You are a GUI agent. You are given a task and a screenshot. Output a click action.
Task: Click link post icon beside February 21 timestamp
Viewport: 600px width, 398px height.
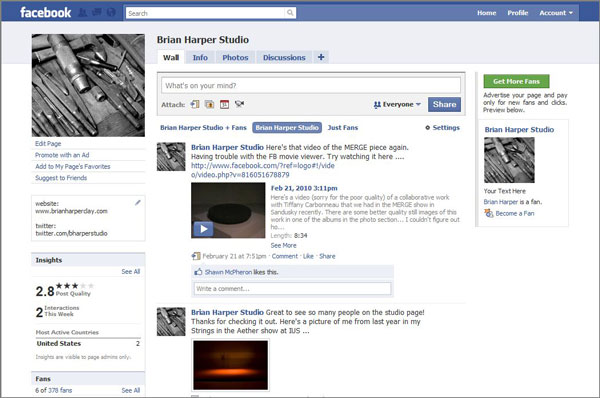coord(196,256)
